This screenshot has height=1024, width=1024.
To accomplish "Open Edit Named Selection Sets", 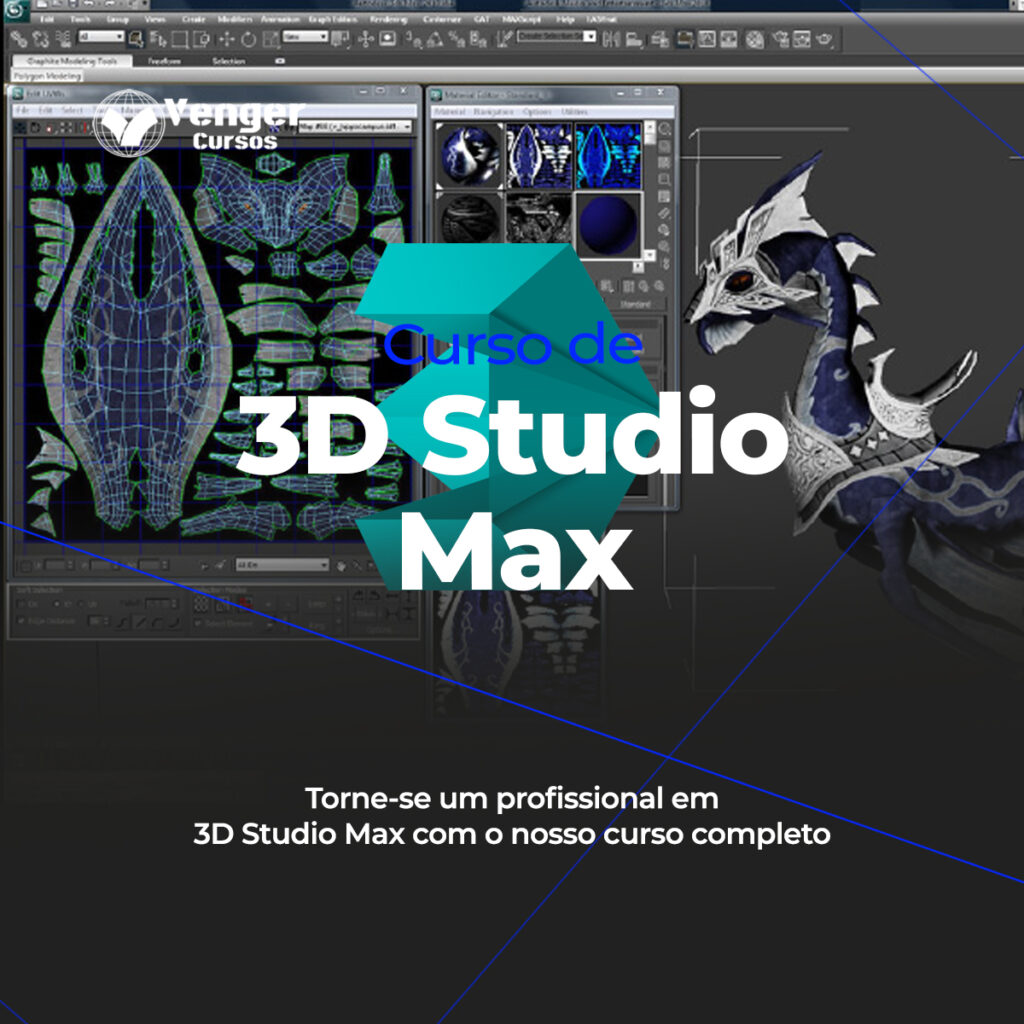I will [x=504, y=40].
